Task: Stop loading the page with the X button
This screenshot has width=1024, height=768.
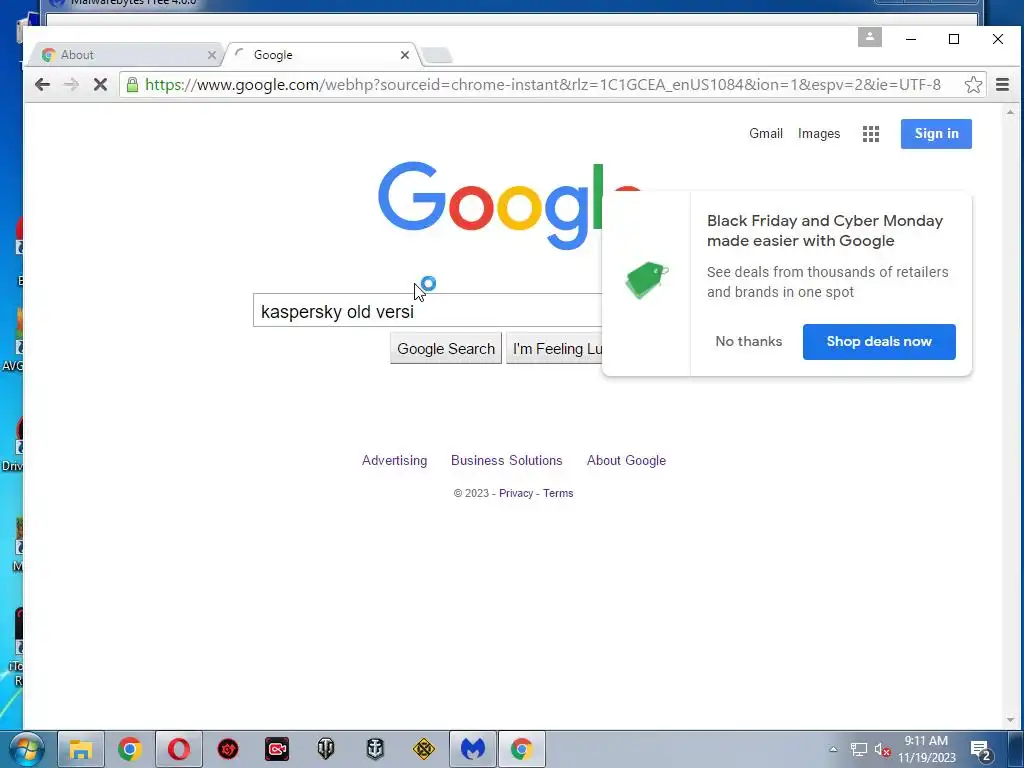Action: [x=100, y=84]
